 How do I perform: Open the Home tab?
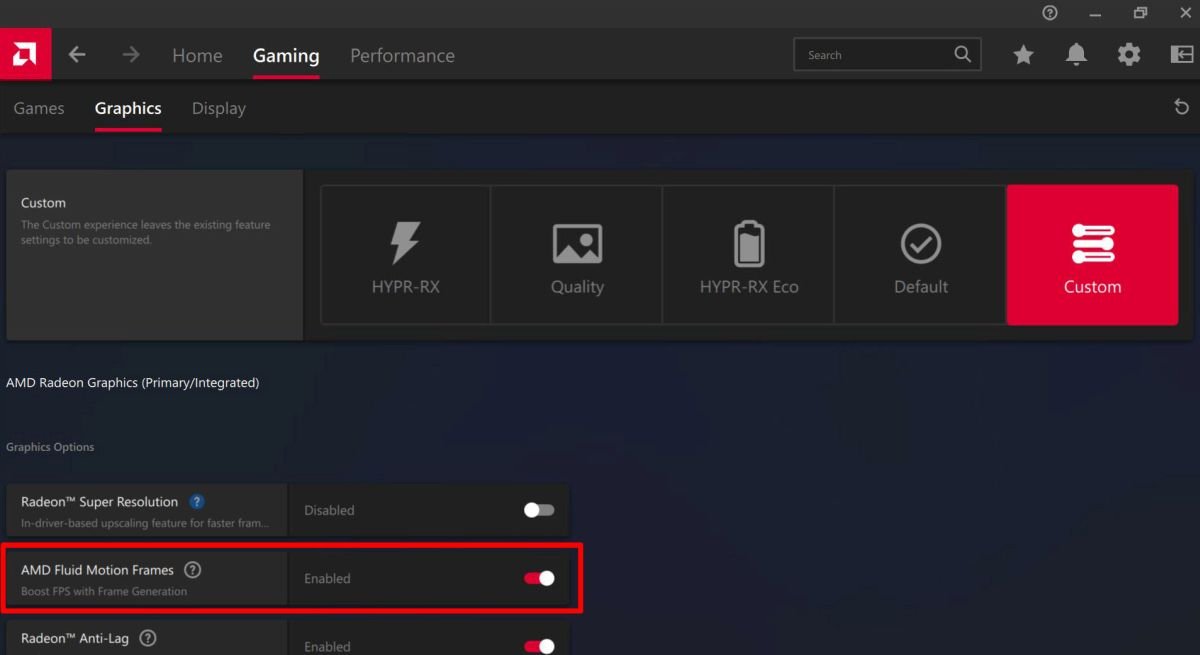click(197, 56)
